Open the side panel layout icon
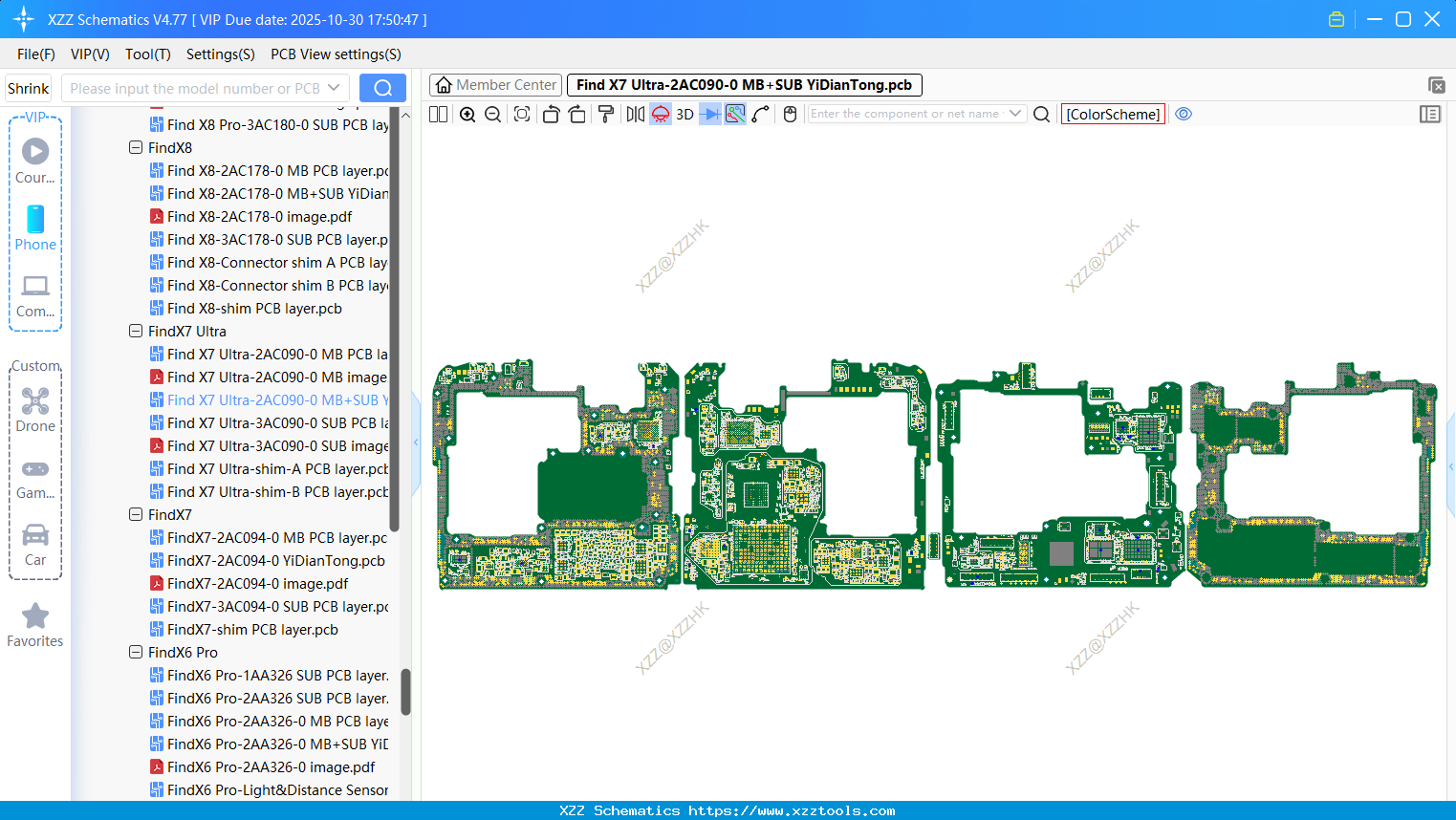 pos(1430,115)
